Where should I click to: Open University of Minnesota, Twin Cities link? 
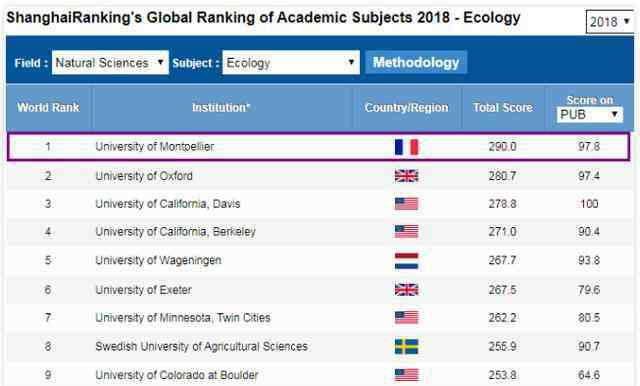pyautogui.click(x=183, y=317)
